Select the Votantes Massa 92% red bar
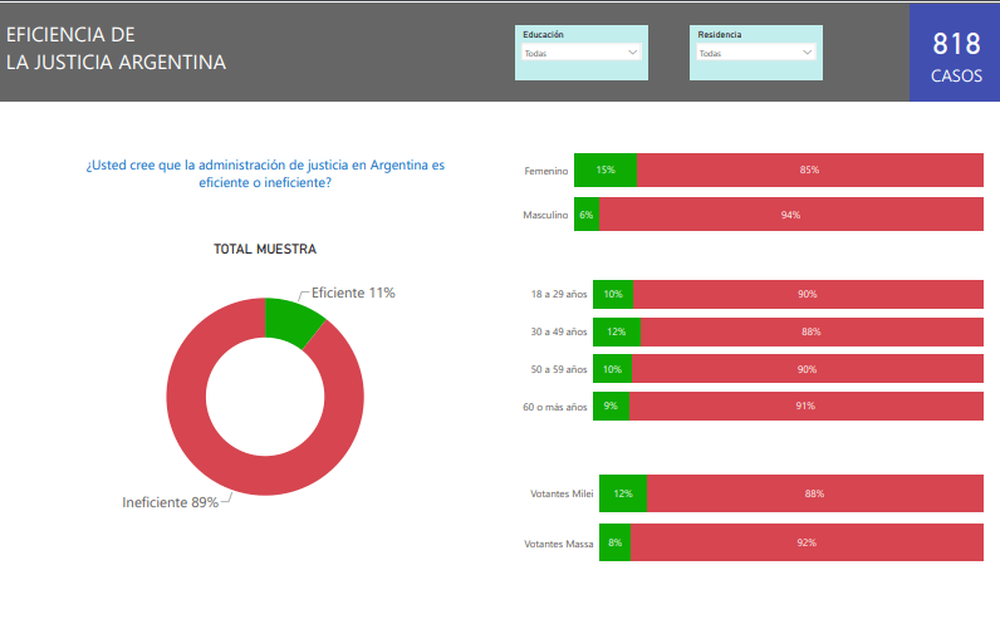1000x634 pixels. pos(807,543)
